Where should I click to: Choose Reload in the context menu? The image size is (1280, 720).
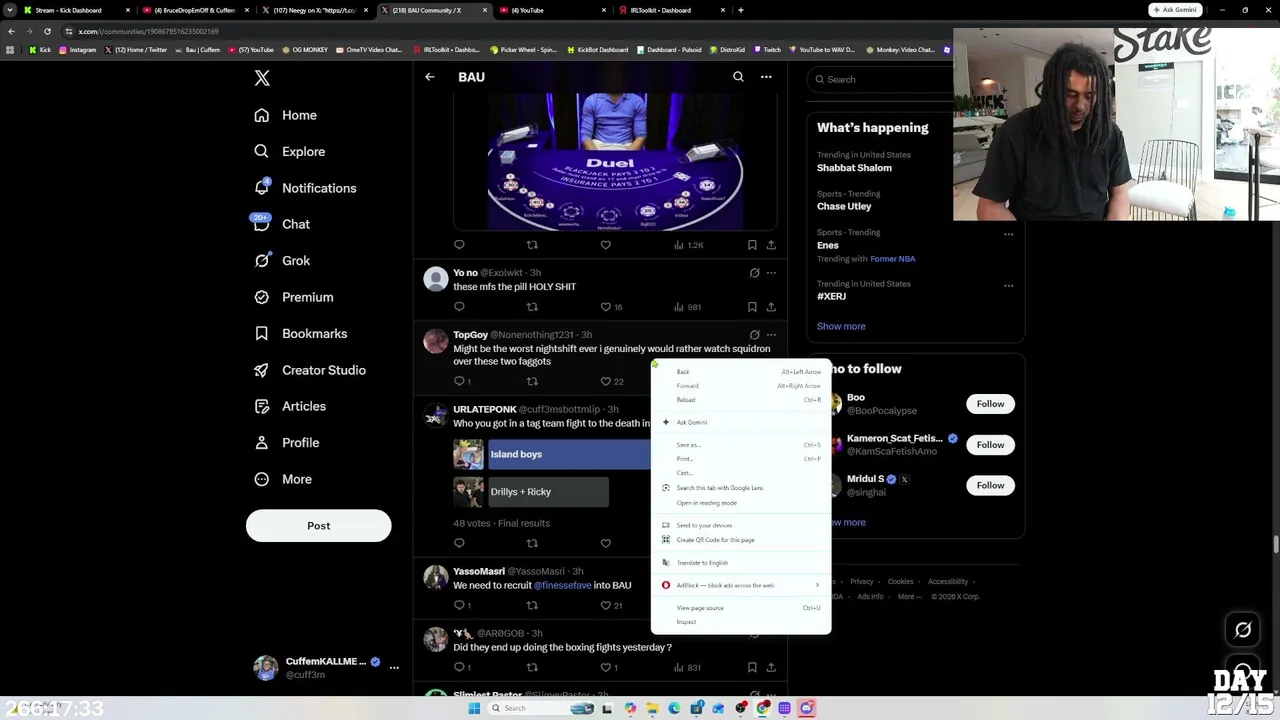click(741, 400)
